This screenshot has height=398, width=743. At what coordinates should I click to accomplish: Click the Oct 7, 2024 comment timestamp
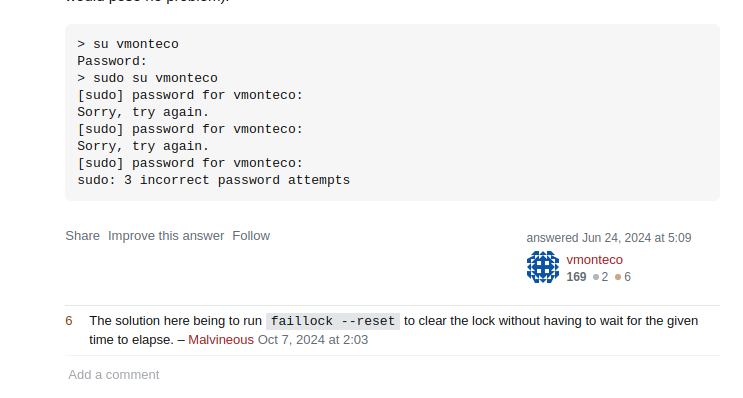313,340
